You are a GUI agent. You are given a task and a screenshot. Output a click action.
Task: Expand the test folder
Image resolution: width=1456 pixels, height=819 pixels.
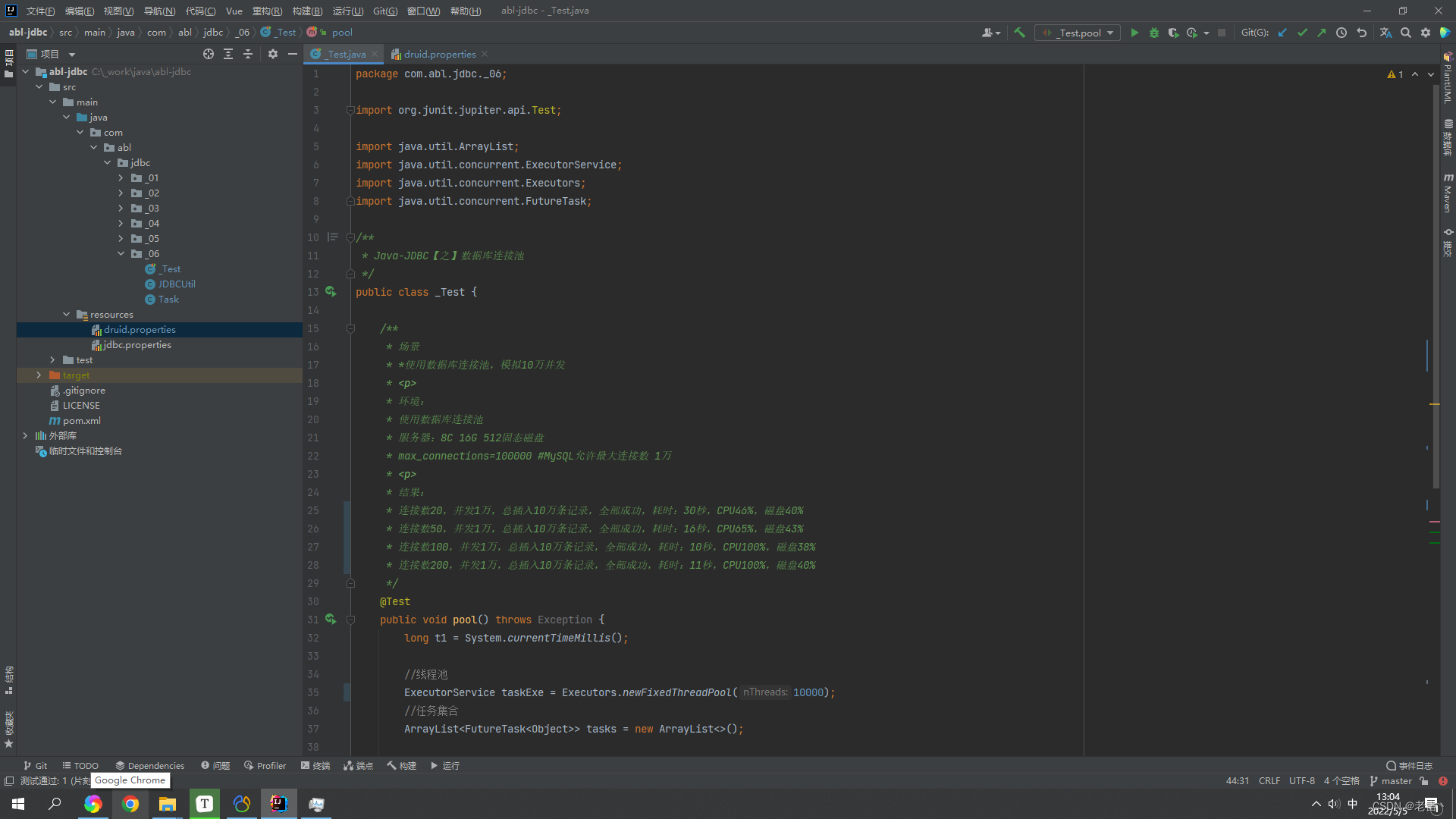[x=53, y=359]
